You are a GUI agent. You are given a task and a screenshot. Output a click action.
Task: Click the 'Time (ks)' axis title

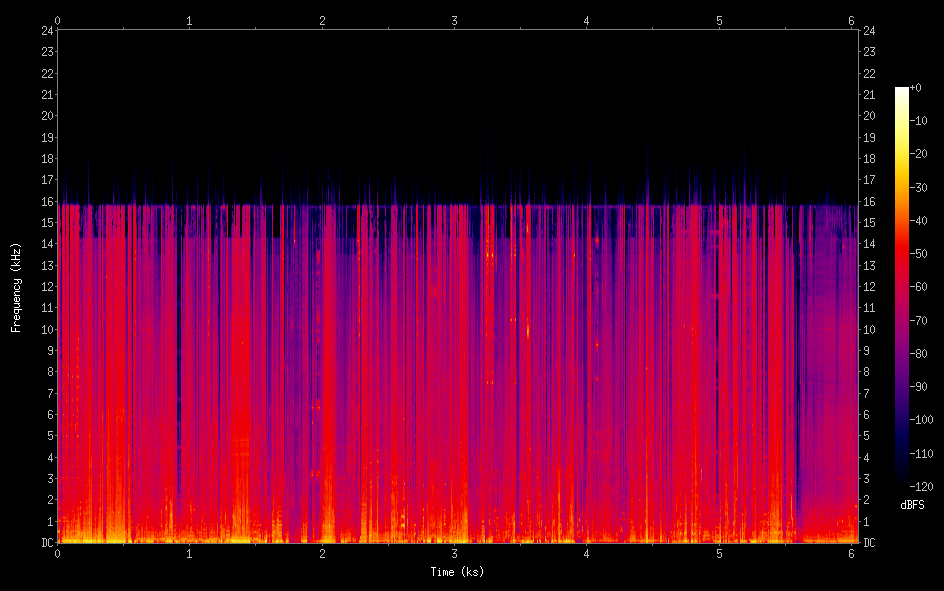tap(457, 572)
